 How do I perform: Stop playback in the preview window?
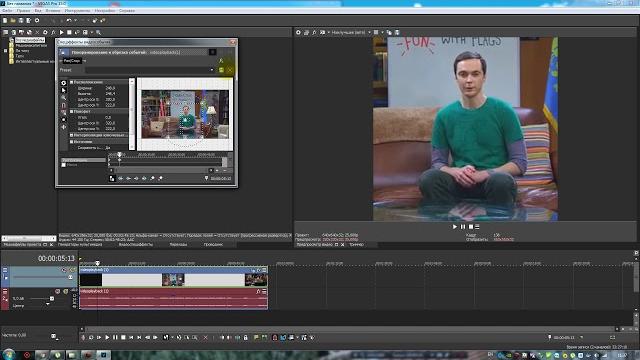470,227
